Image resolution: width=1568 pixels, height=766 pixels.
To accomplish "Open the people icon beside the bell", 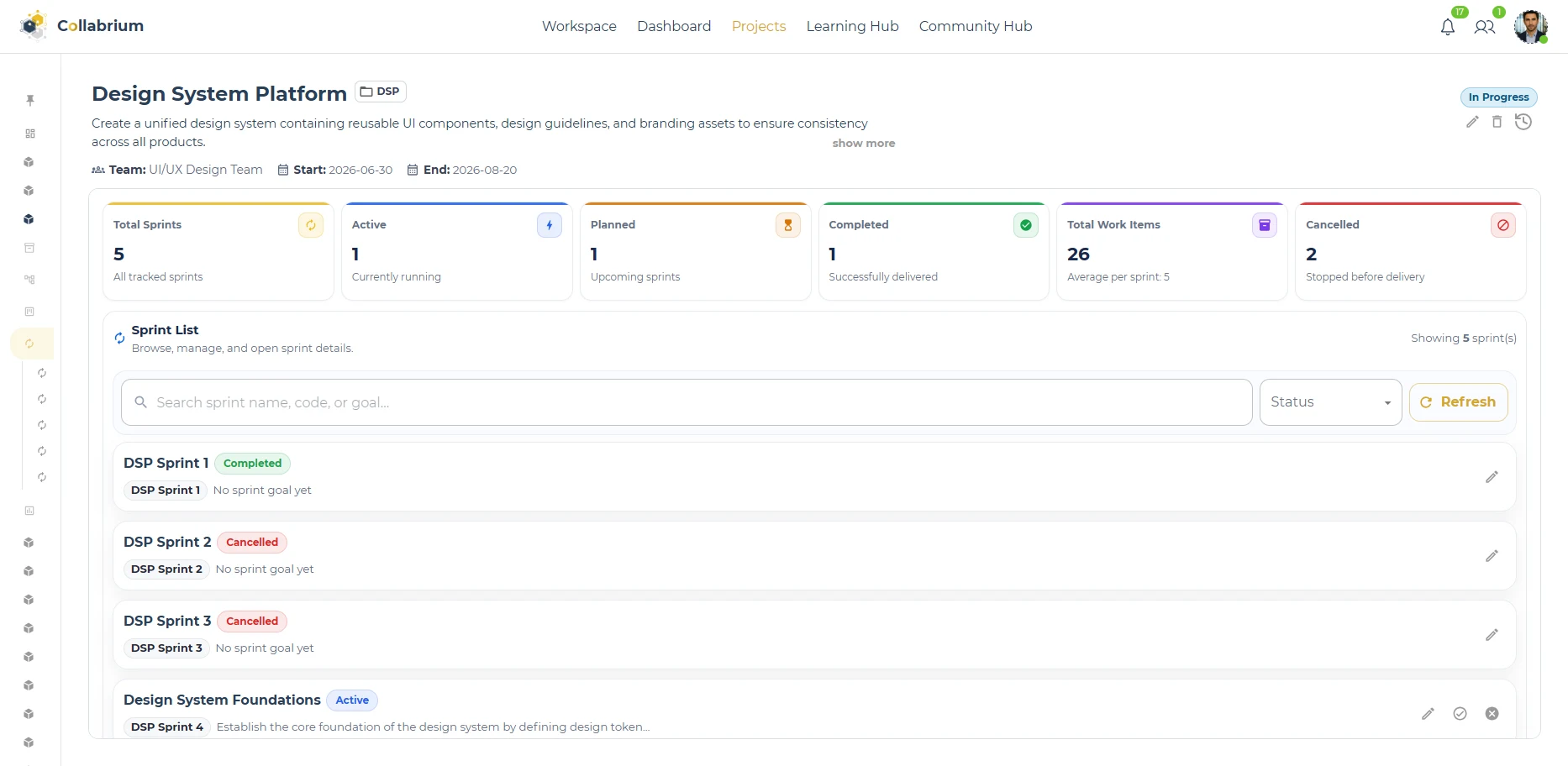I will pyautogui.click(x=1485, y=27).
